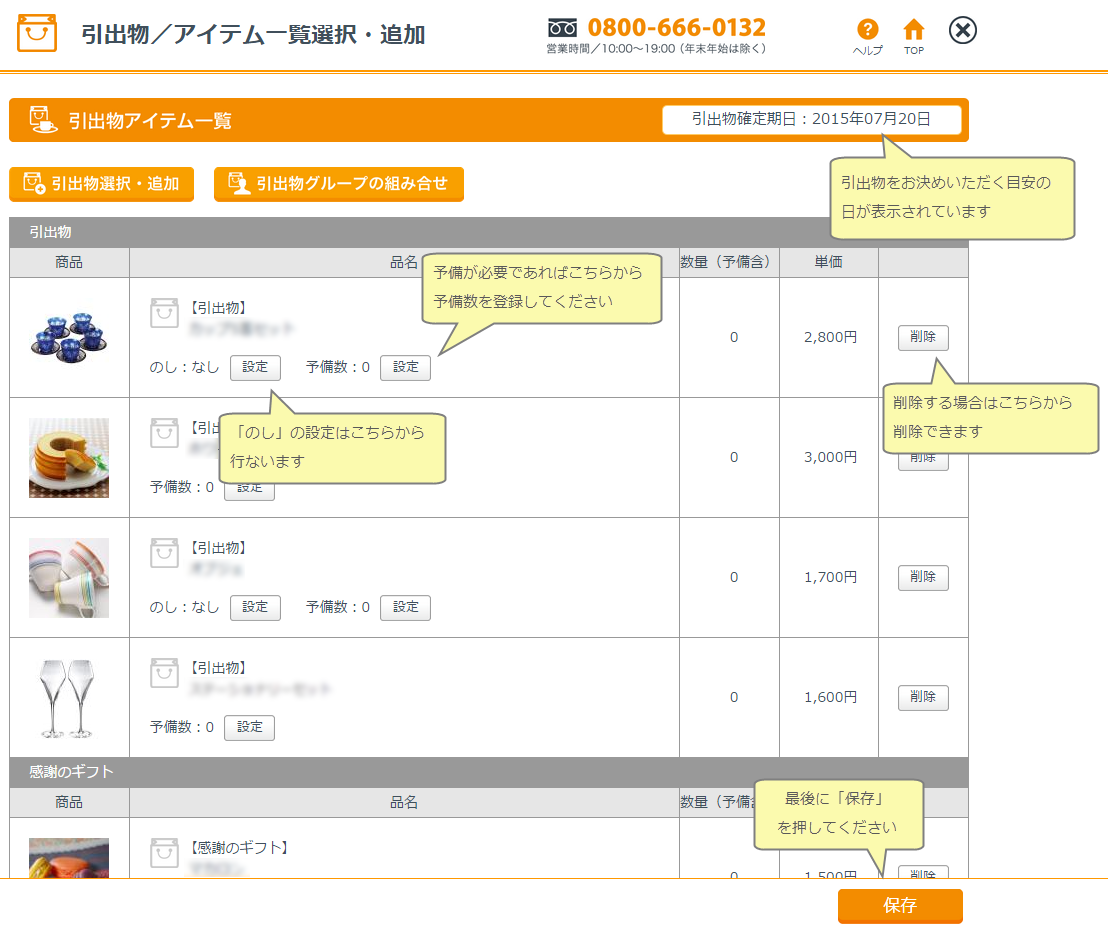This screenshot has height=939, width=1108.
Task: Close the page with the X icon
Action: coord(962,31)
